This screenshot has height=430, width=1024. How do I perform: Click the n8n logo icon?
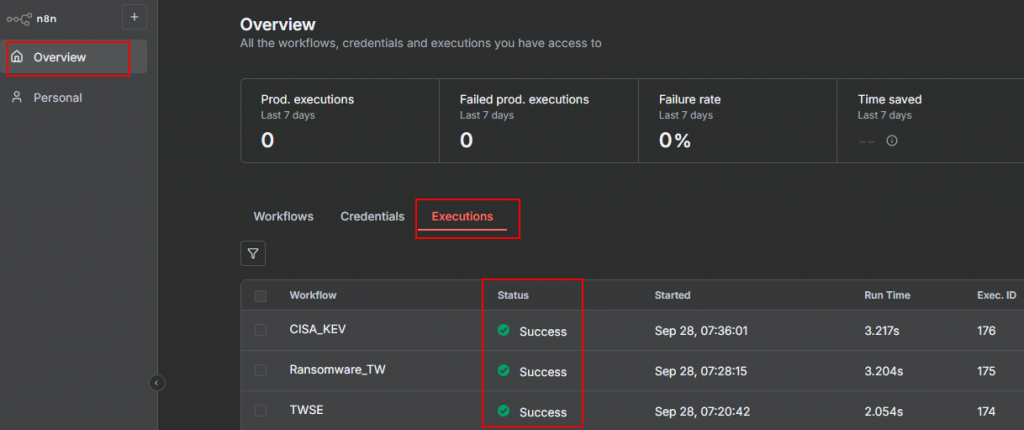(19, 17)
